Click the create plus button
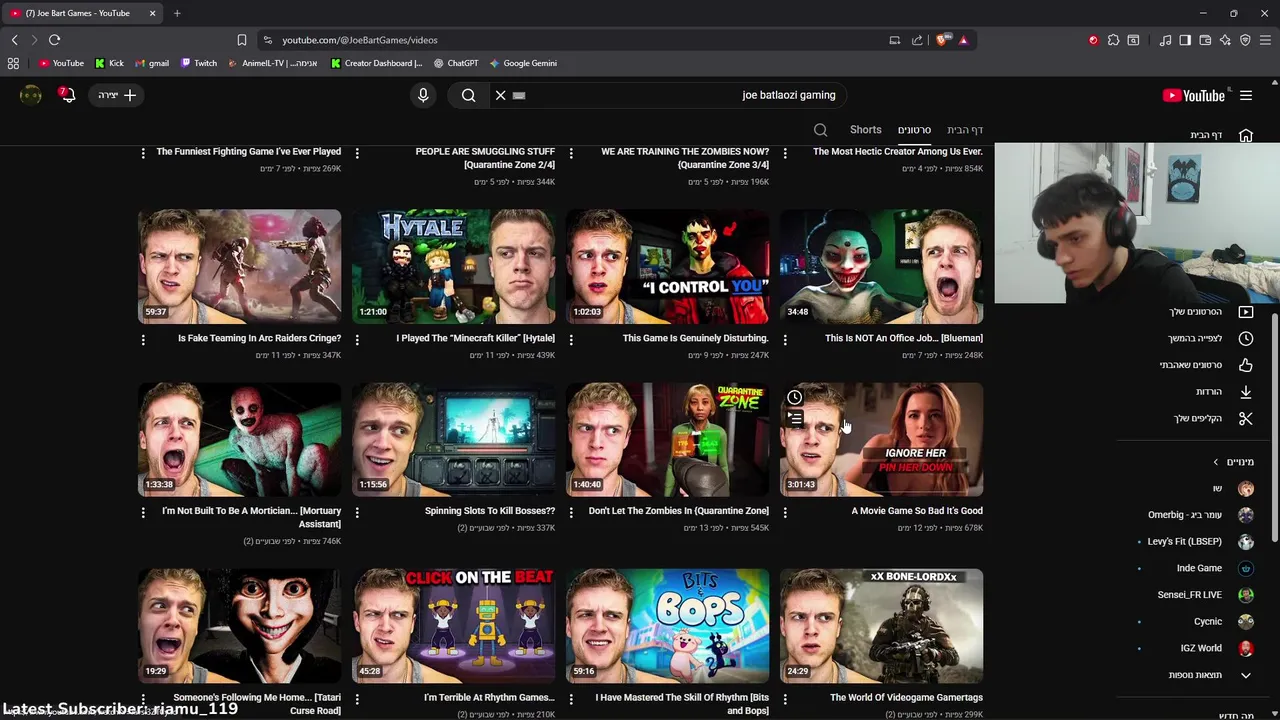Viewport: 1280px width, 720px height. 118,95
